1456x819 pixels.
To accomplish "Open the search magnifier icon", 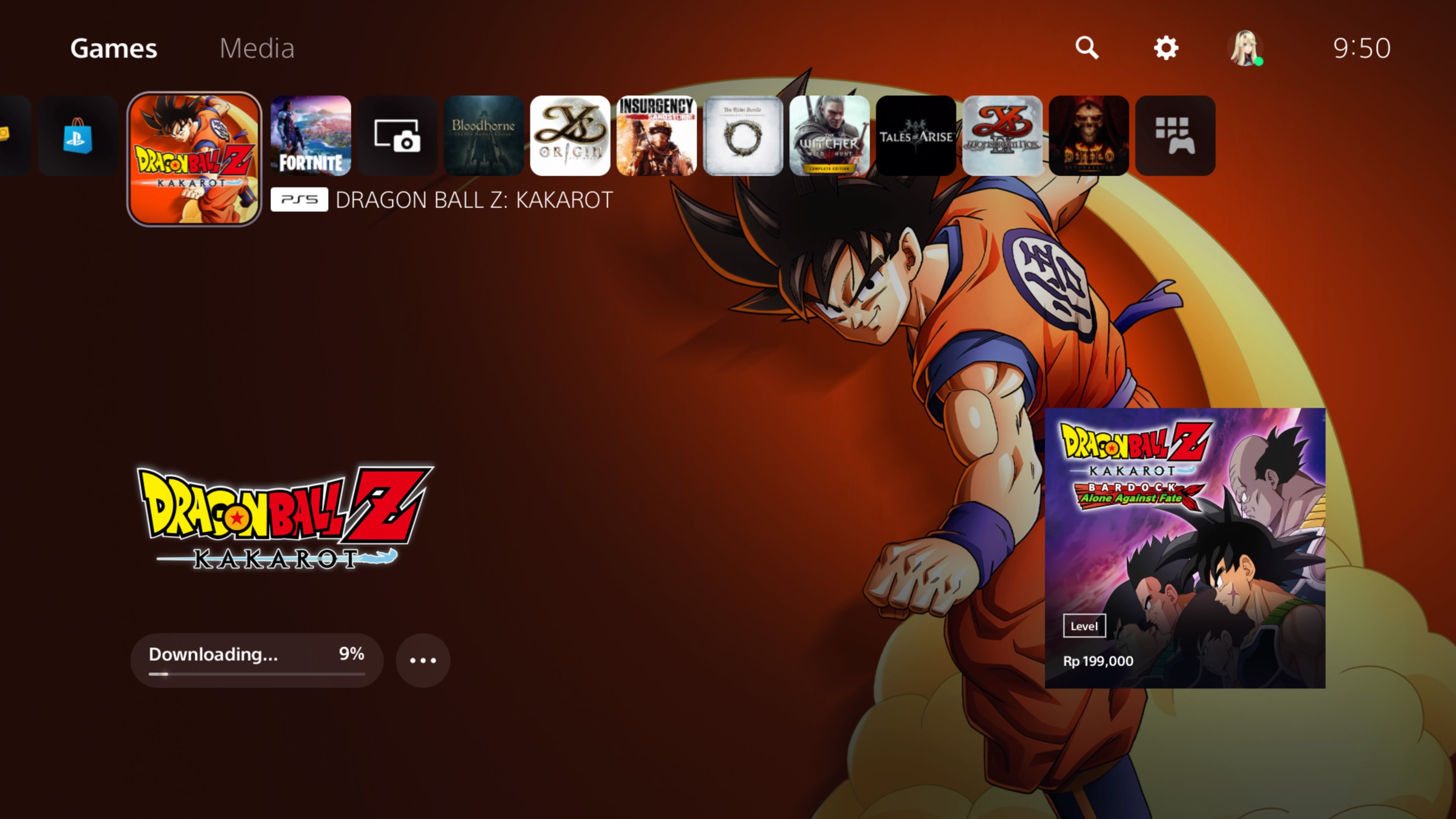I will (x=1087, y=48).
